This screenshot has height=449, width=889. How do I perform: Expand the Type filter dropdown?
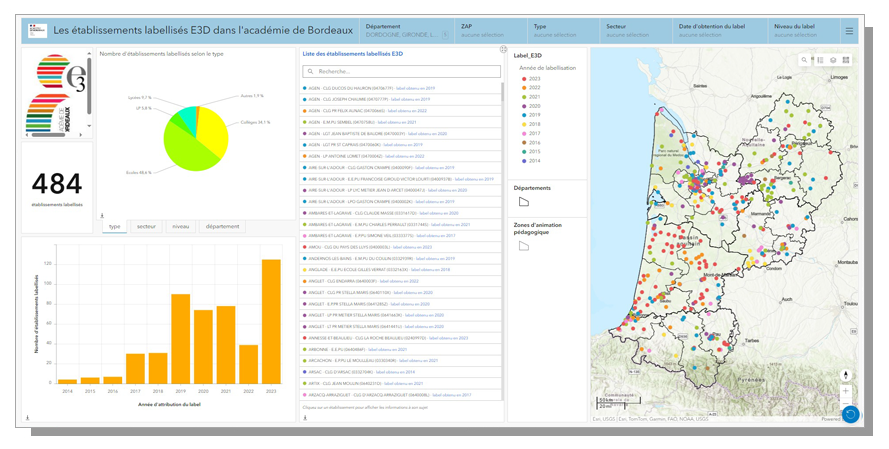pos(552,31)
